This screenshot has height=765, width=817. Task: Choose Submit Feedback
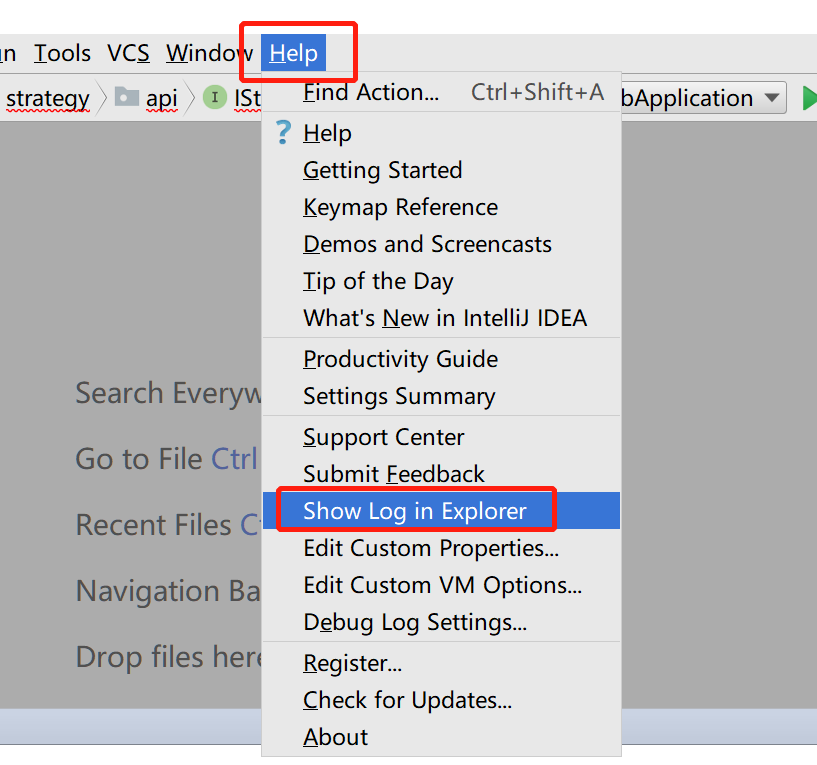click(x=394, y=474)
